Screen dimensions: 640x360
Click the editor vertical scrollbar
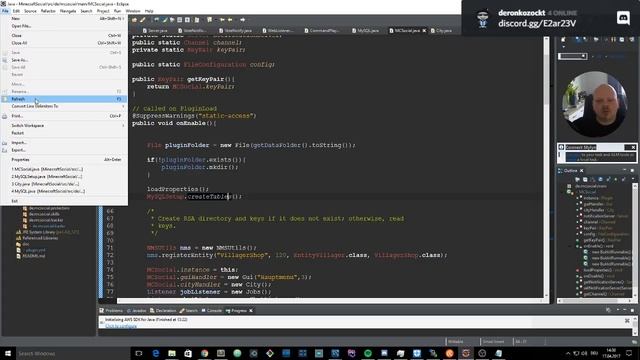[x=547, y=167]
